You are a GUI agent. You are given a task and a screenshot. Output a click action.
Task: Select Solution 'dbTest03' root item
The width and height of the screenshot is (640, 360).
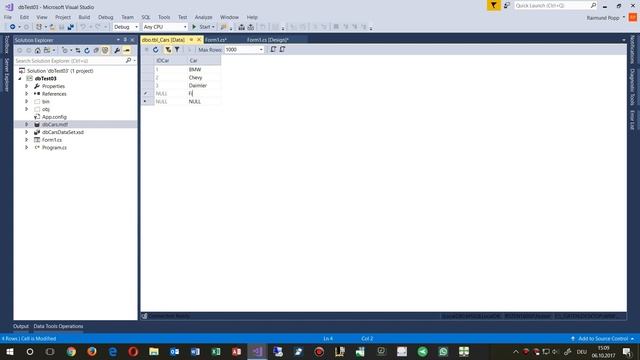[60, 71]
